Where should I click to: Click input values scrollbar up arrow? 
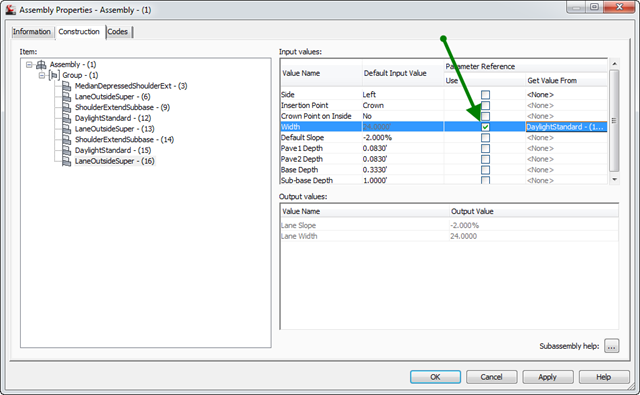click(x=614, y=64)
